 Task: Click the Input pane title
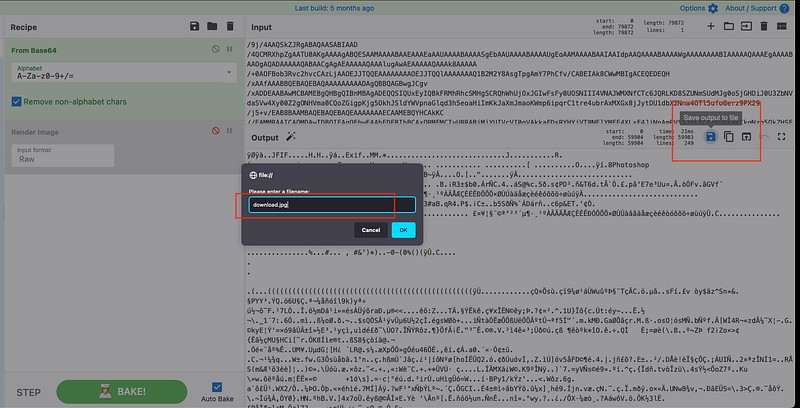(x=261, y=27)
